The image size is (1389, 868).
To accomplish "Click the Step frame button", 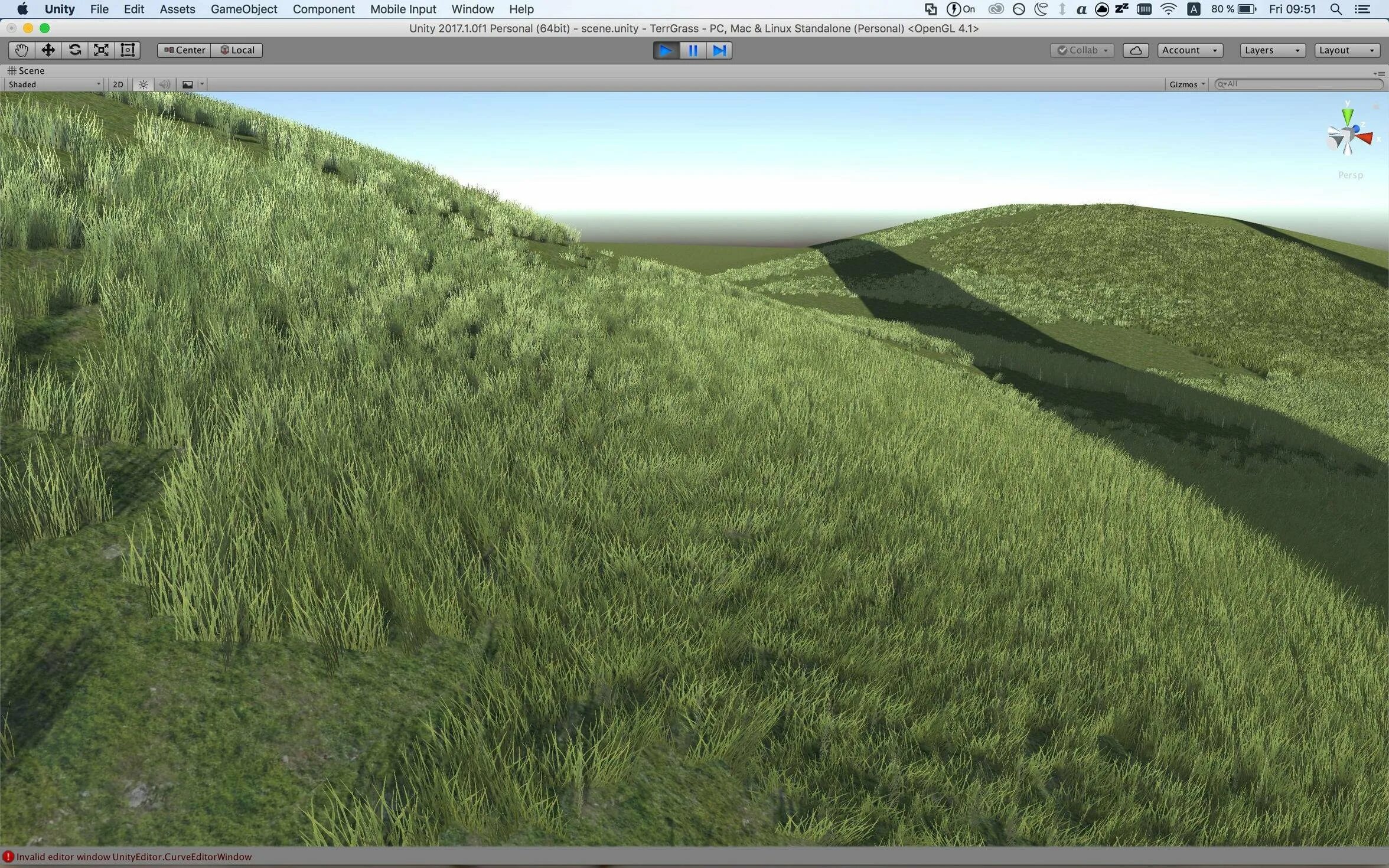I will [x=719, y=51].
